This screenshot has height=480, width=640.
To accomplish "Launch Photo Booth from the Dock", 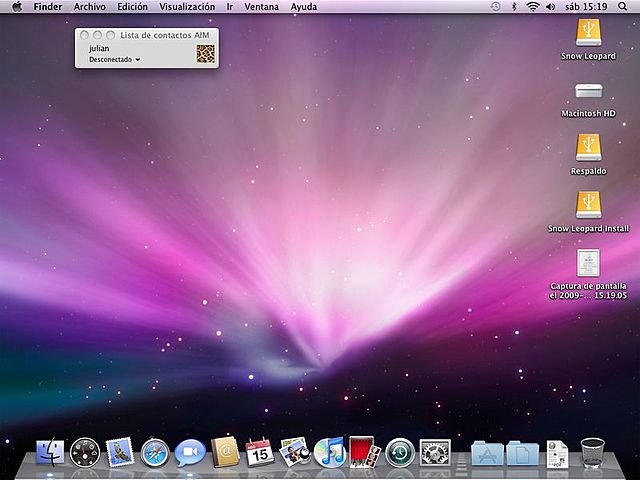I will 364,452.
